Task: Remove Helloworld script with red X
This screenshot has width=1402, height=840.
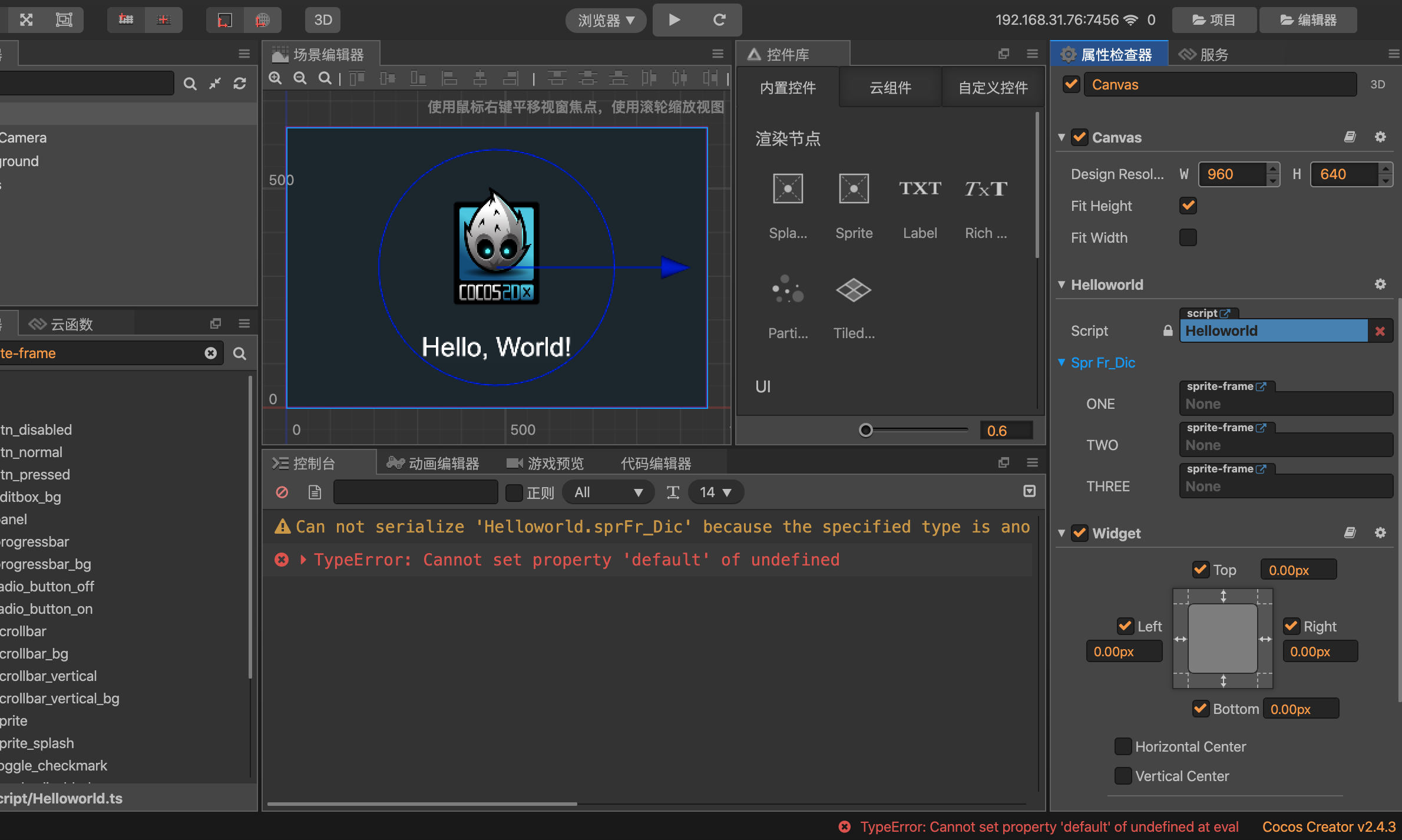Action: point(1380,331)
